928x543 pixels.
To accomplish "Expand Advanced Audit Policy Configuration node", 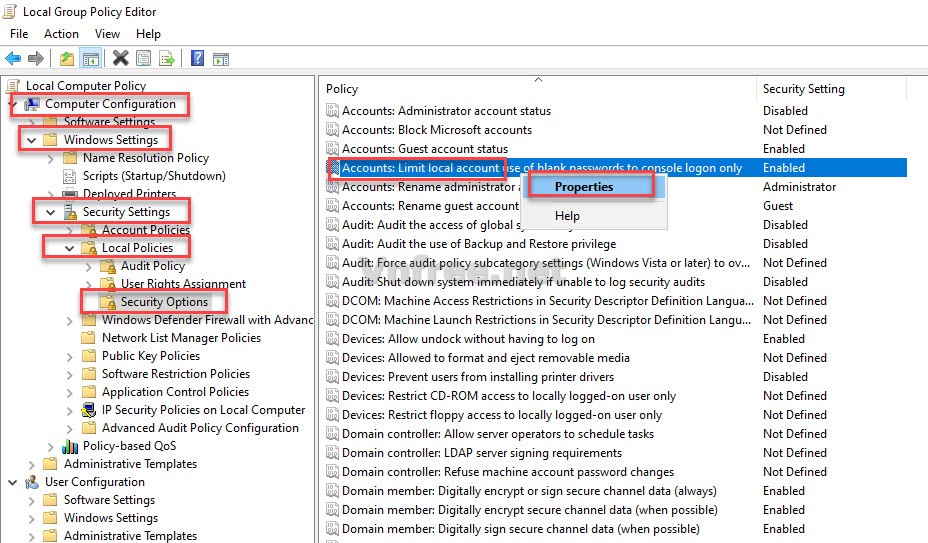I will pos(70,428).
